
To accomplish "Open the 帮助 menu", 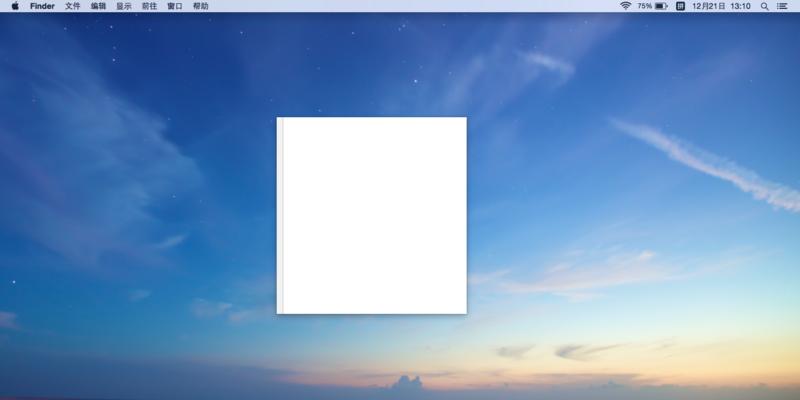I will click(x=201, y=6).
